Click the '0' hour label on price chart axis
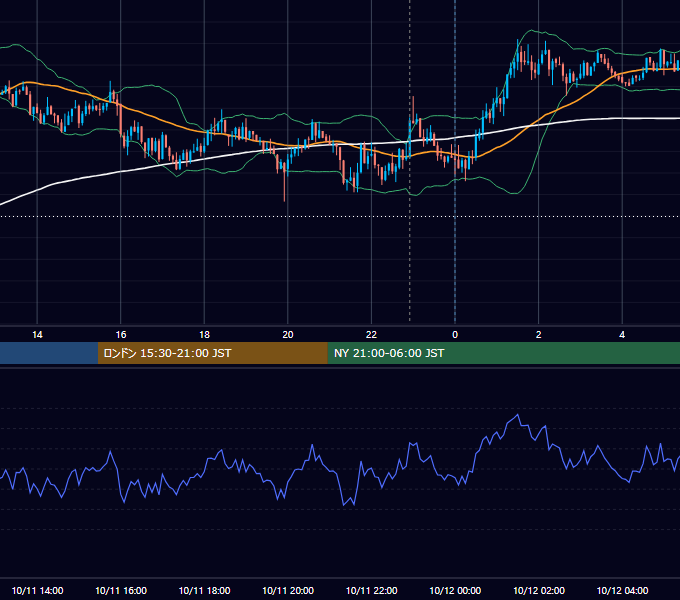 click(455, 335)
